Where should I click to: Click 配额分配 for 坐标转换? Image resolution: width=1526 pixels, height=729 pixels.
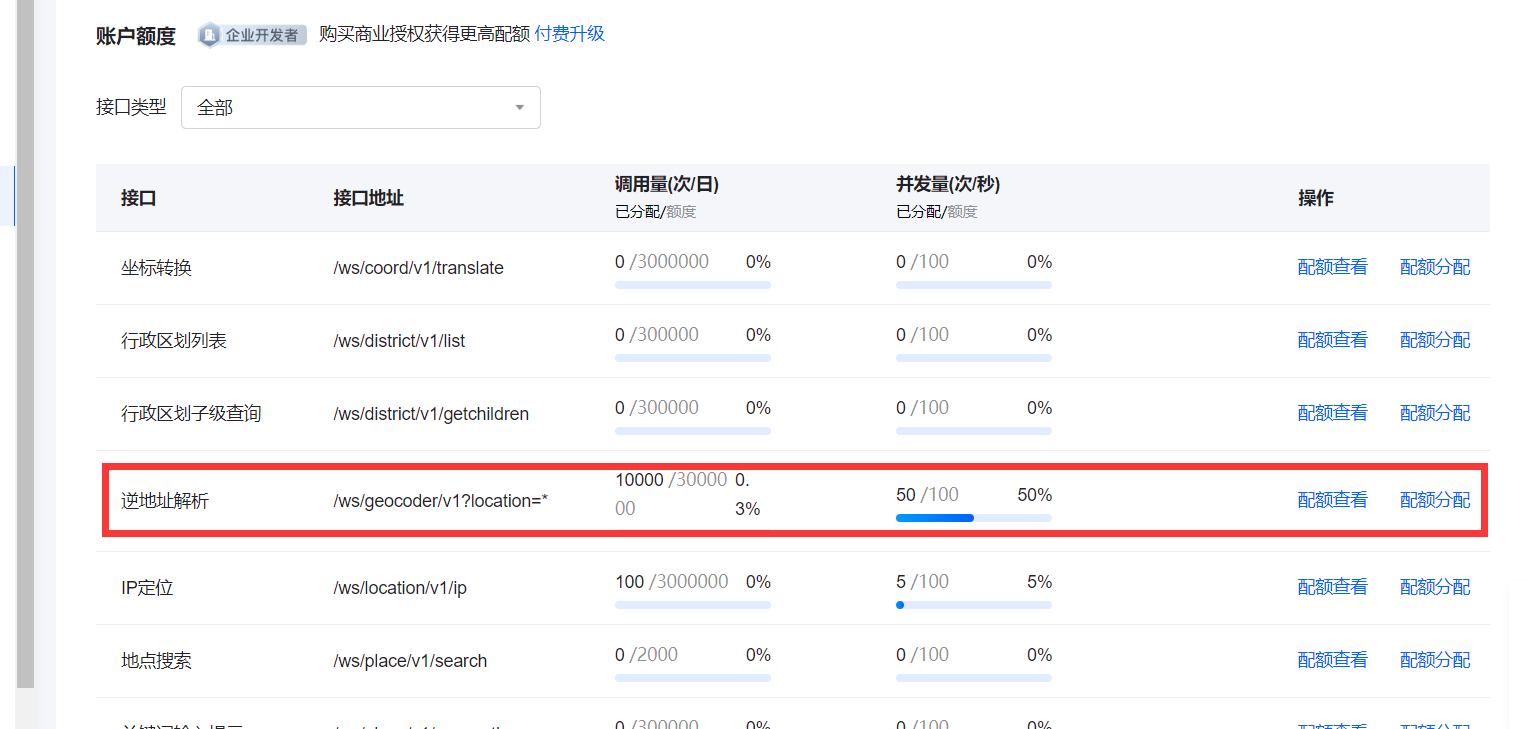[x=1435, y=267]
